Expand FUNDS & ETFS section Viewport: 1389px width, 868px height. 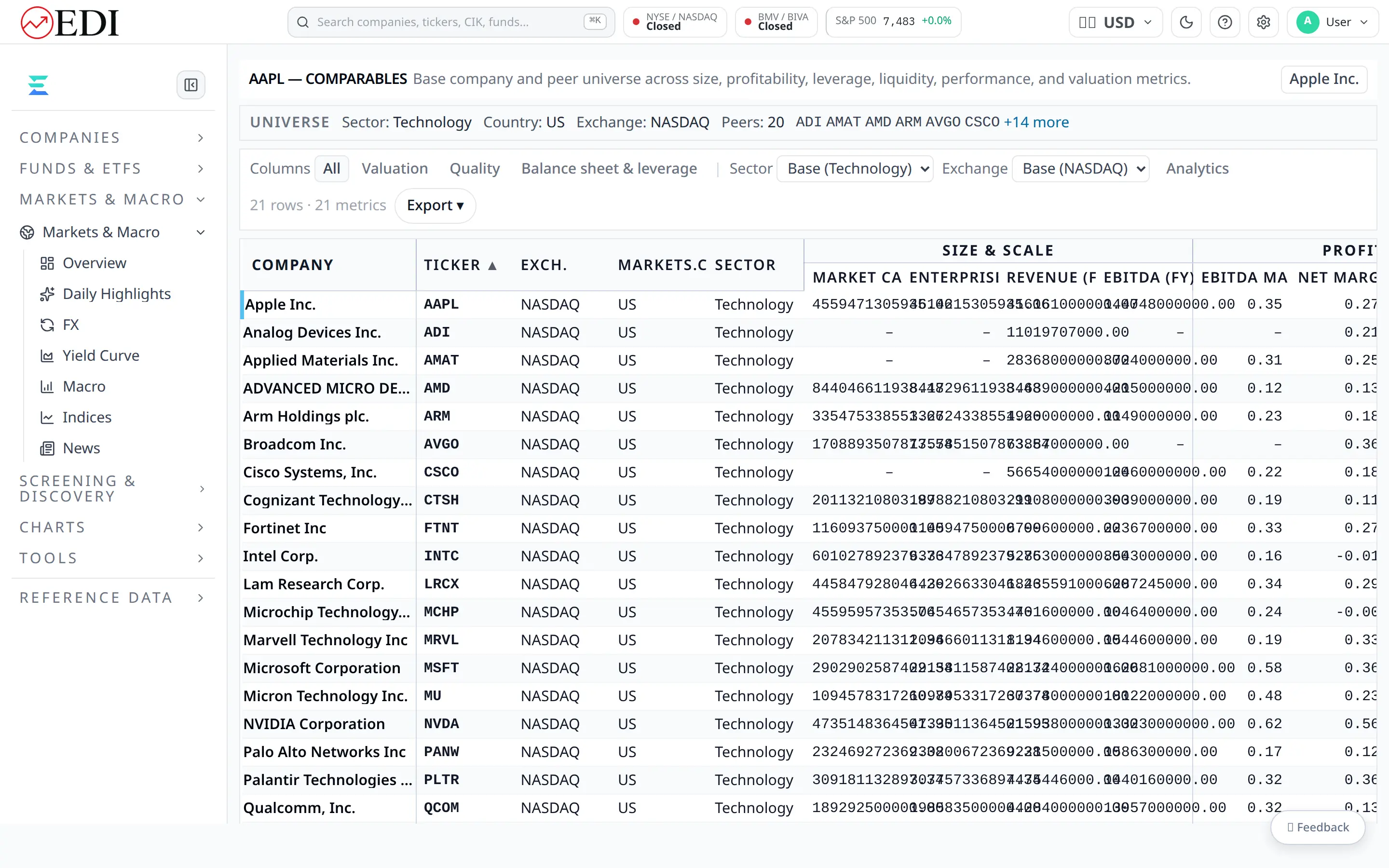113,169
